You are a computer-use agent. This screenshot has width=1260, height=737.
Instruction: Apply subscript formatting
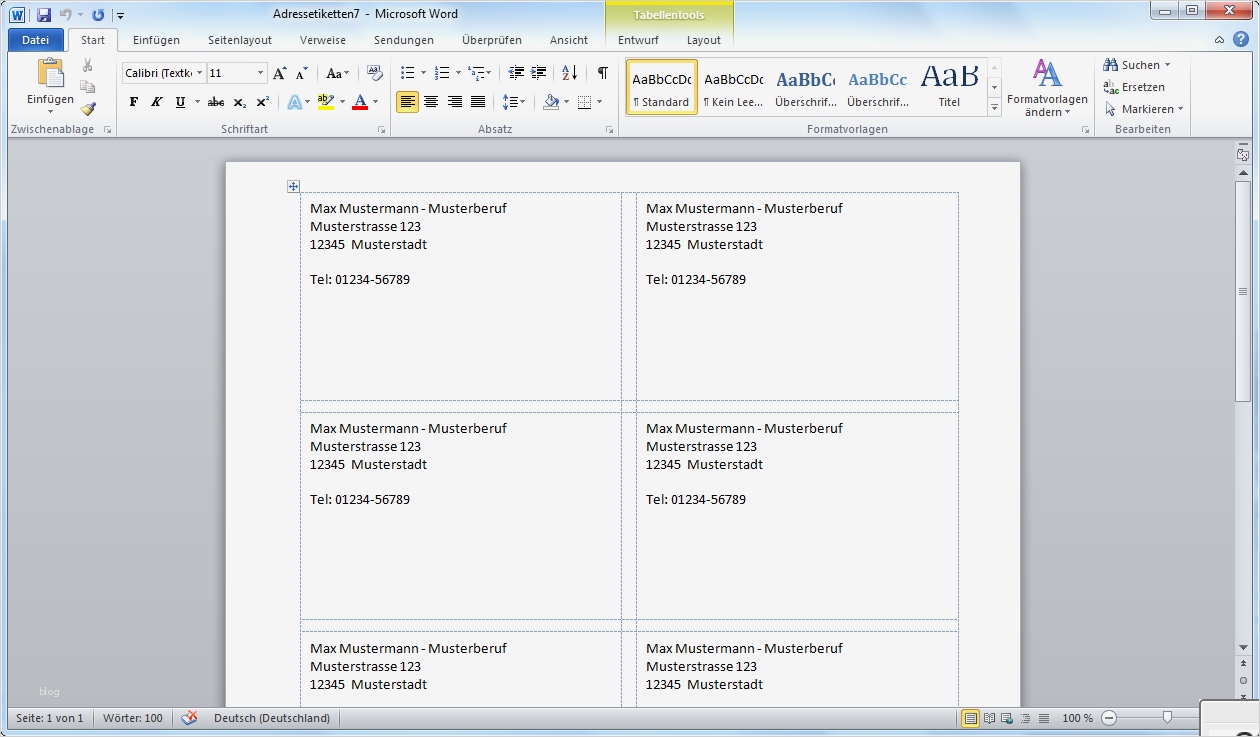(x=238, y=101)
